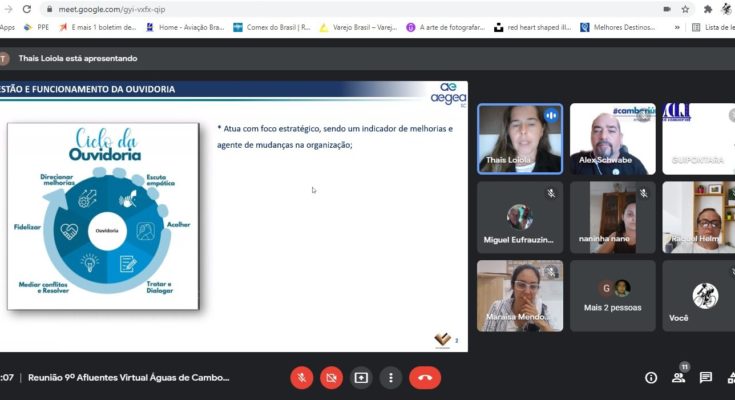Click the camera indicator in address bar
This screenshot has width=735, height=400.
click(x=668, y=9)
